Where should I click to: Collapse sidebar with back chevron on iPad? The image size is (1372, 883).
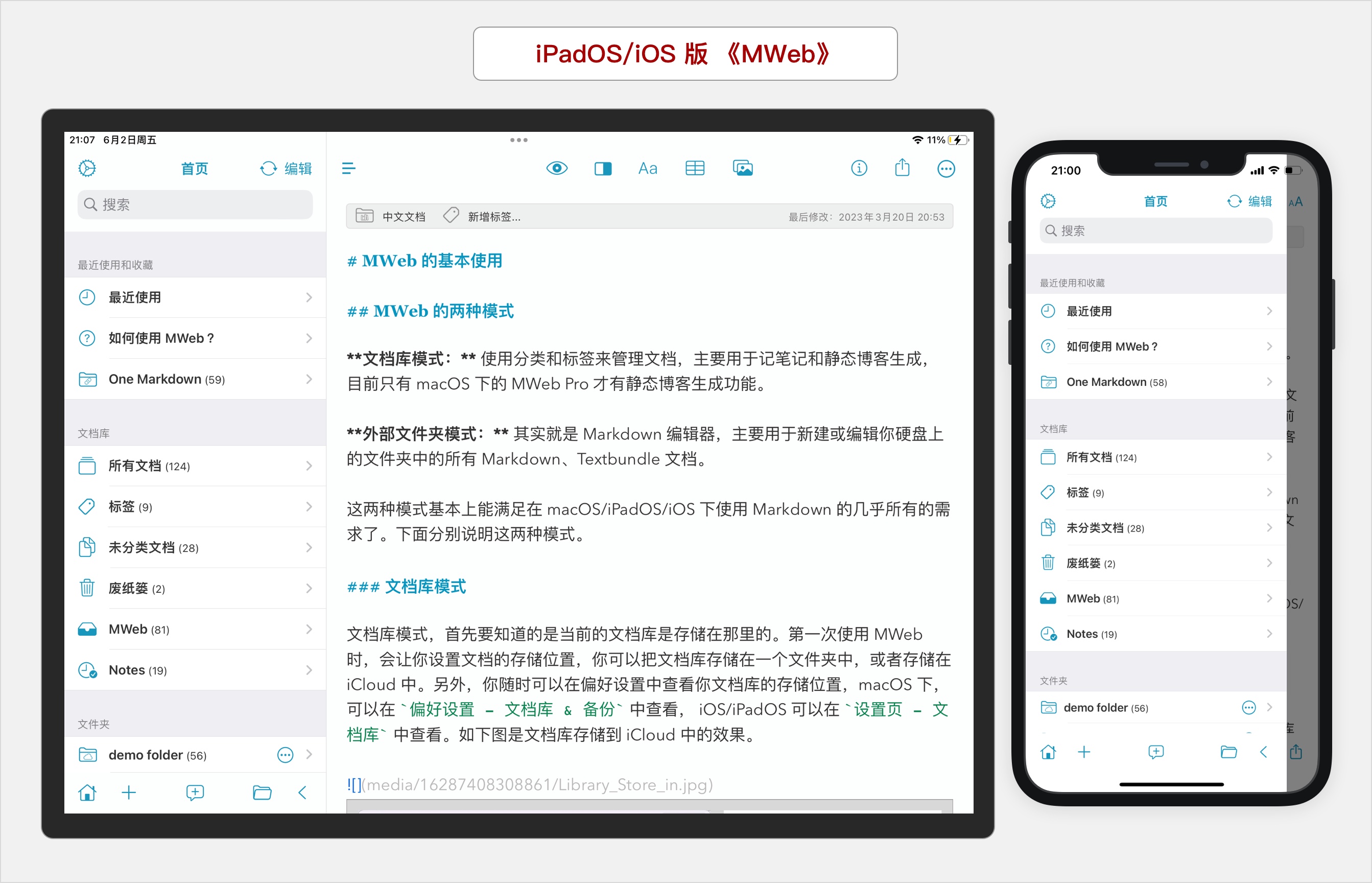(x=302, y=793)
